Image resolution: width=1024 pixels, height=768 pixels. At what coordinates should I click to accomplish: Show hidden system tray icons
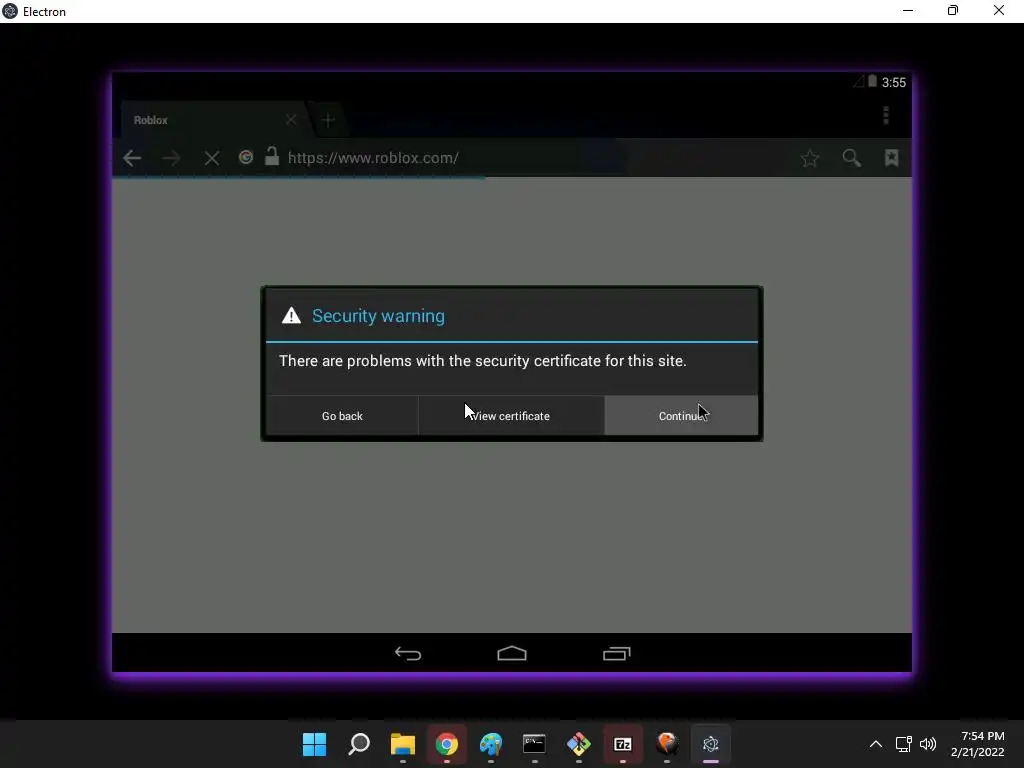click(876, 744)
